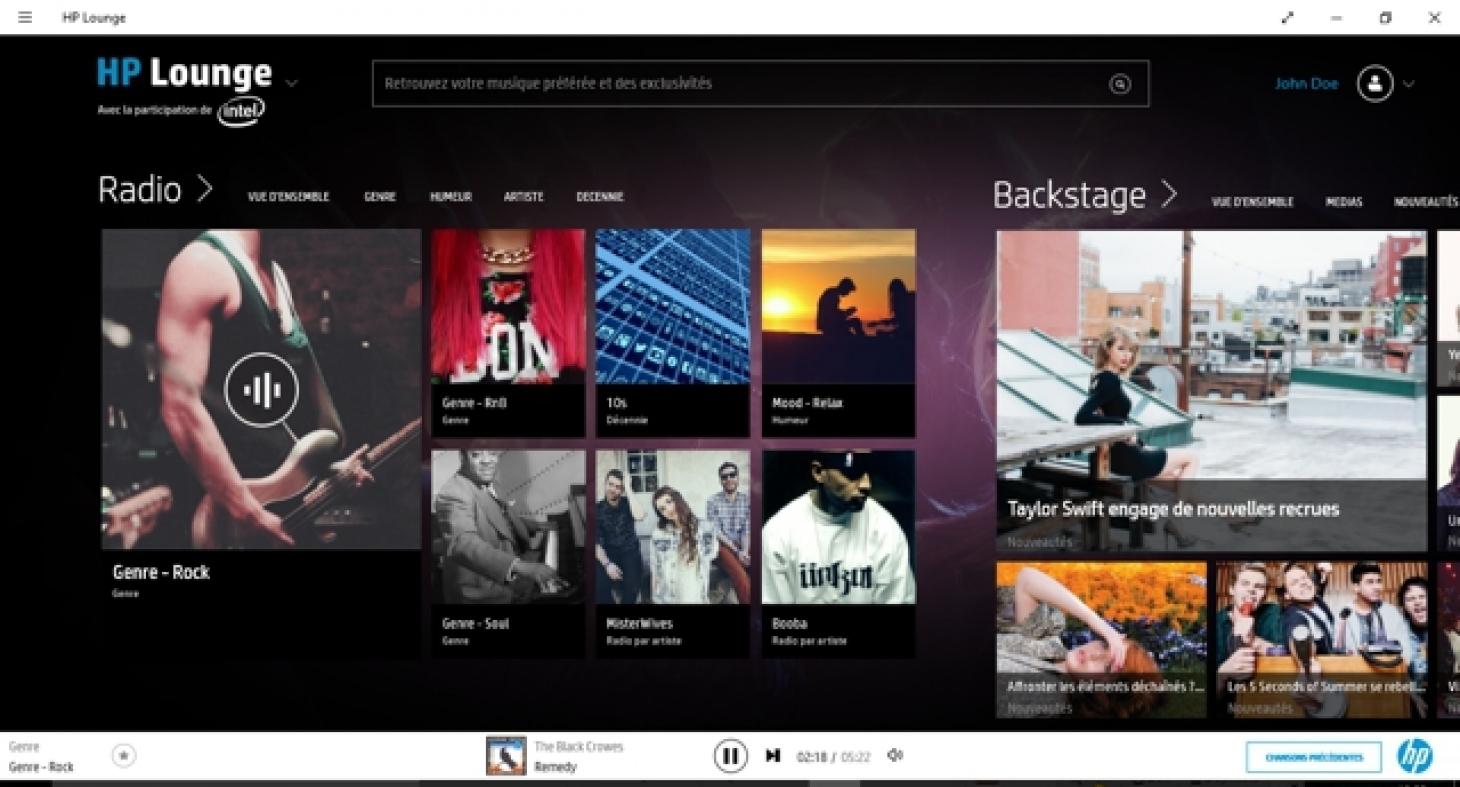Open Affronter les éléments déchaînés article
1460x787 pixels.
coord(1101,639)
